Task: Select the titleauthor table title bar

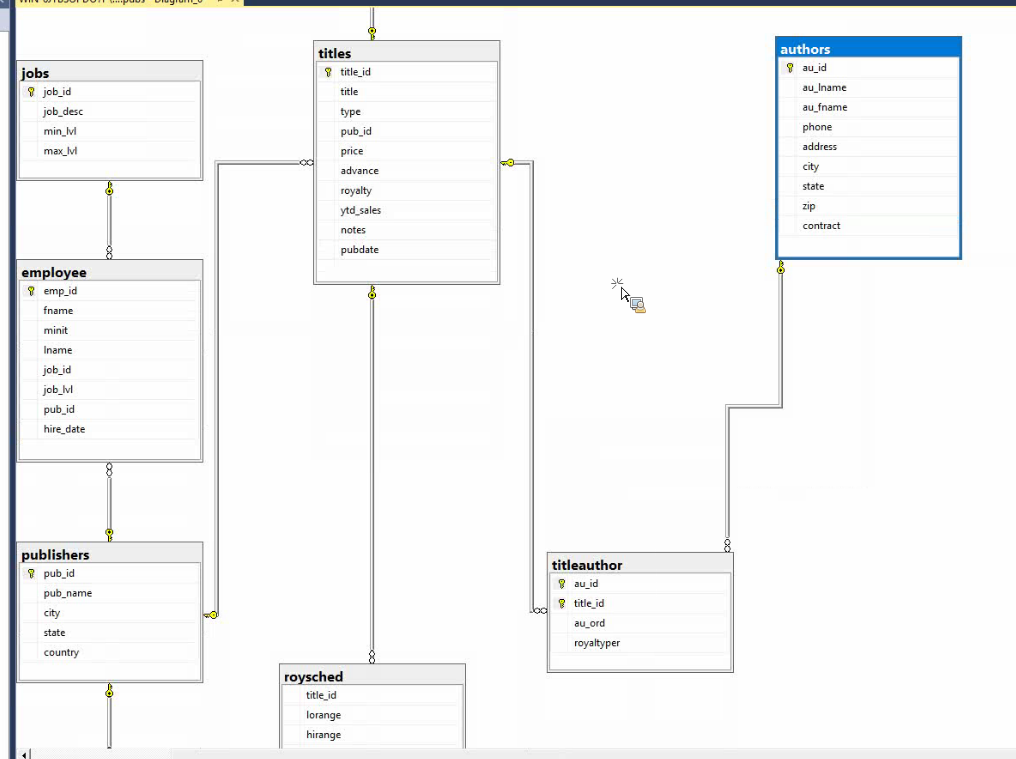Action: tap(640, 565)
